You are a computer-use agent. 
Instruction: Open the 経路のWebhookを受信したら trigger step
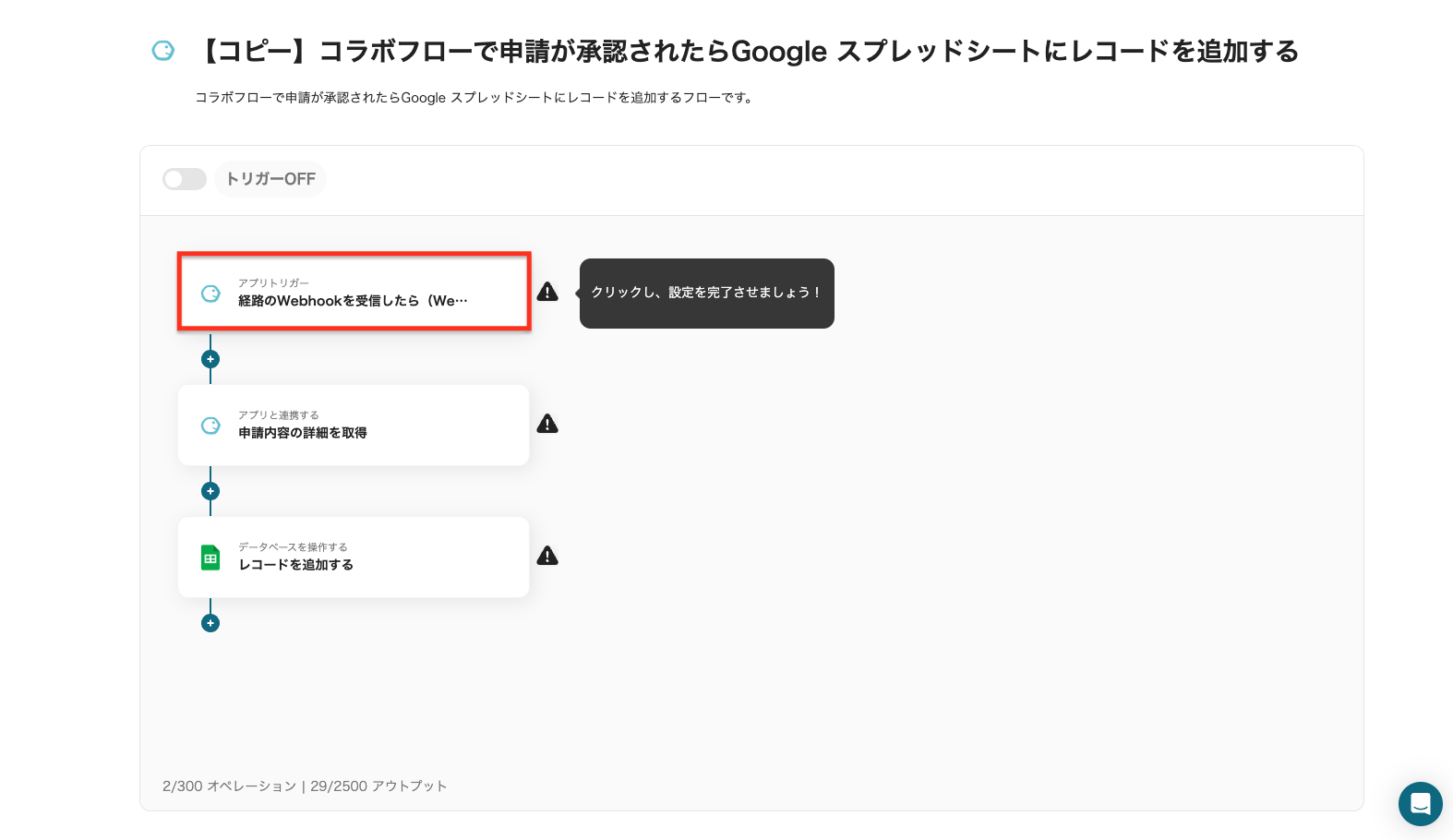click(354, 293)
